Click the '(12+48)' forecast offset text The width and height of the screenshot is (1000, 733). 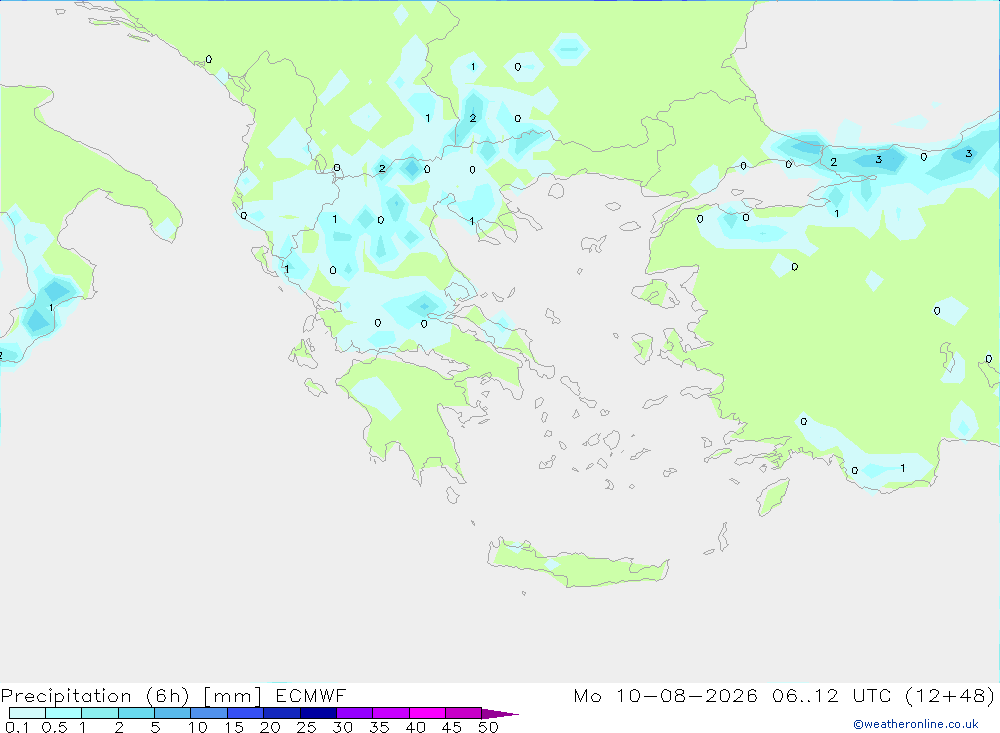tap(950, 695)
